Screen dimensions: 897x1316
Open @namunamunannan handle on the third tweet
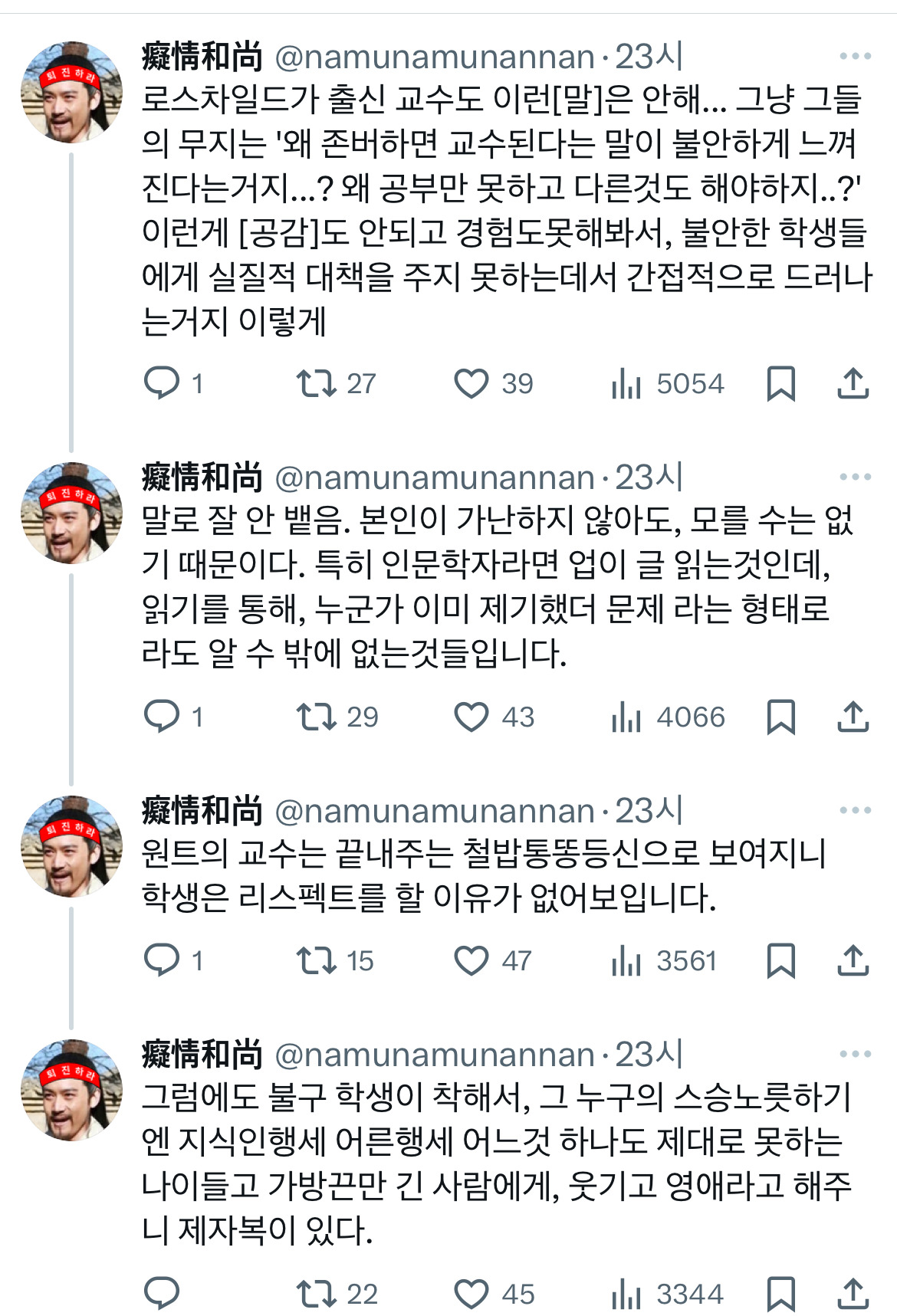(434, 811)
